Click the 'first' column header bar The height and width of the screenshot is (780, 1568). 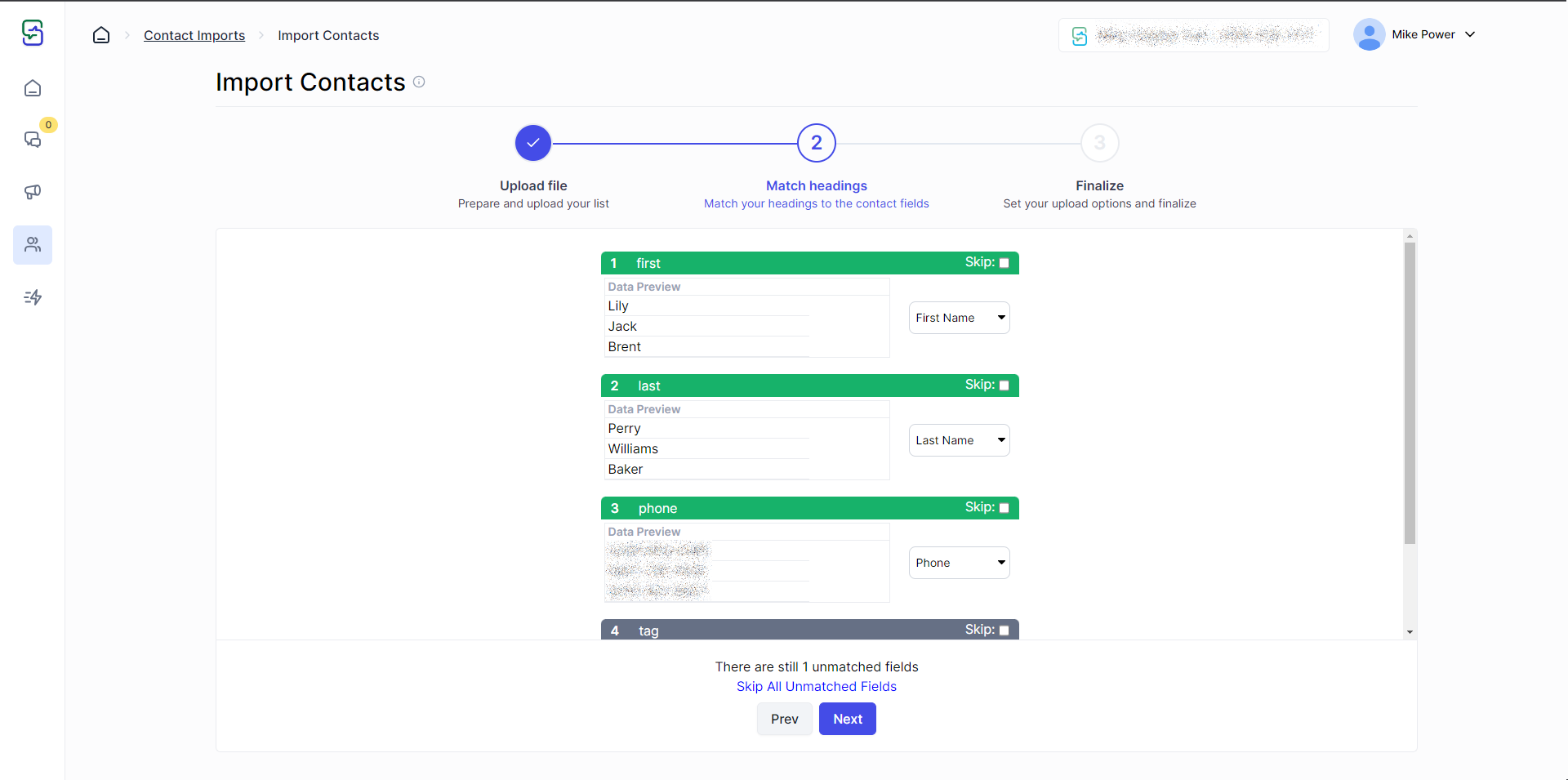tap(810, 263)
